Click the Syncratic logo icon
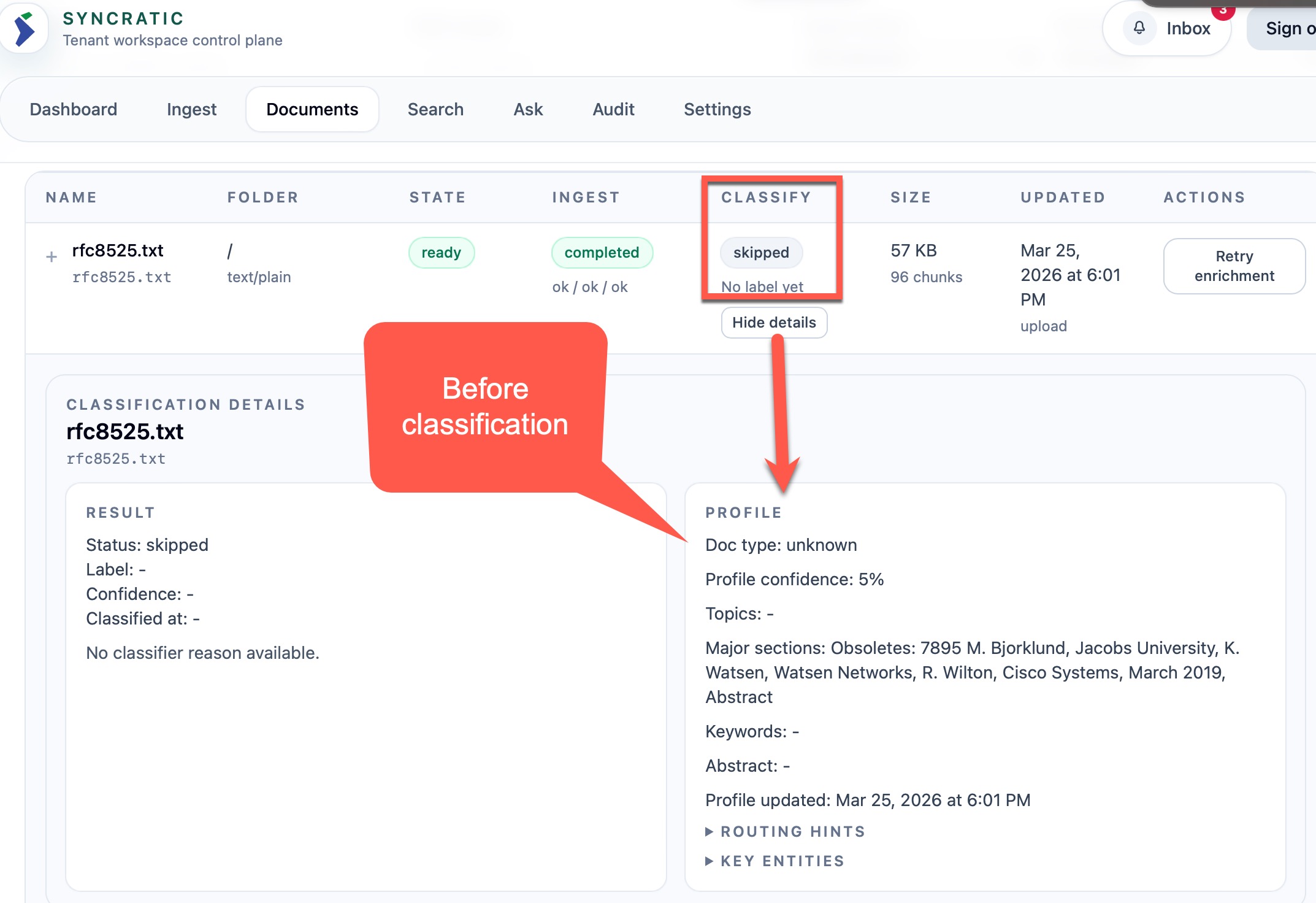The width and height of the screenshot is (1316, 903). [x=25, y=29]
